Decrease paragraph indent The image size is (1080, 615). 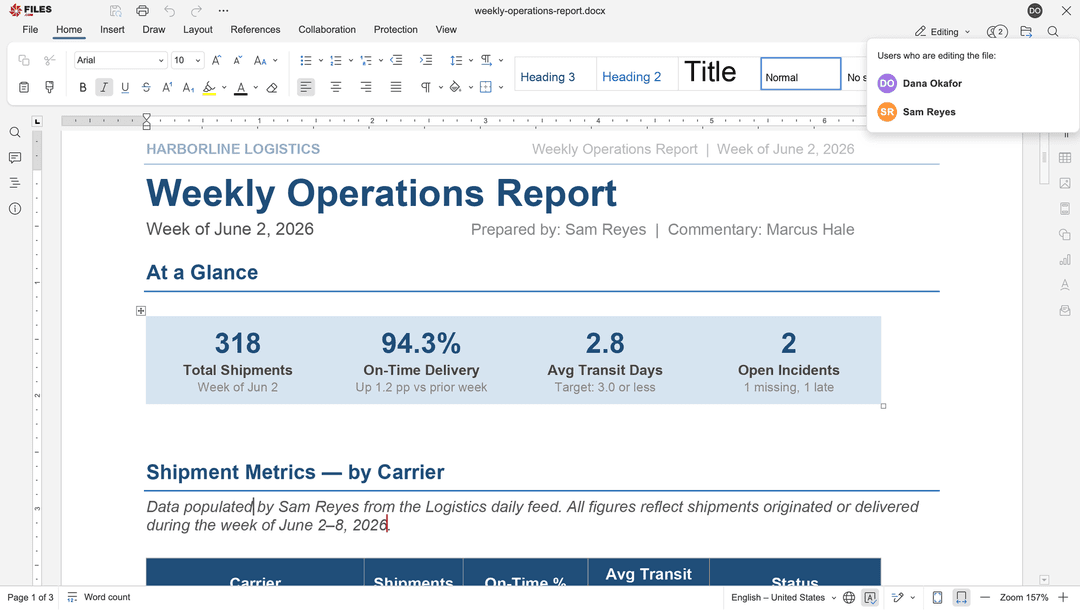(x=396, y=61)
